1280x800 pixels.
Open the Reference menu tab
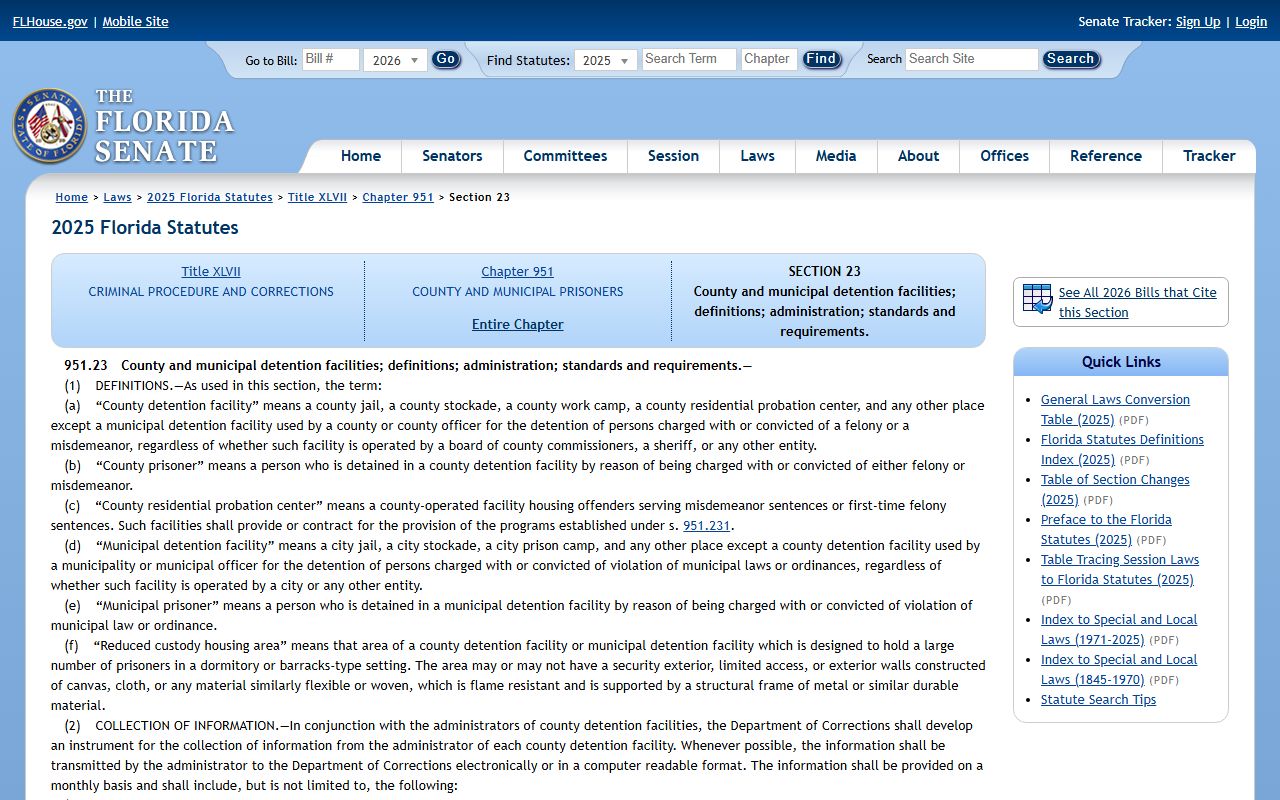click(x=1105, y=156)
